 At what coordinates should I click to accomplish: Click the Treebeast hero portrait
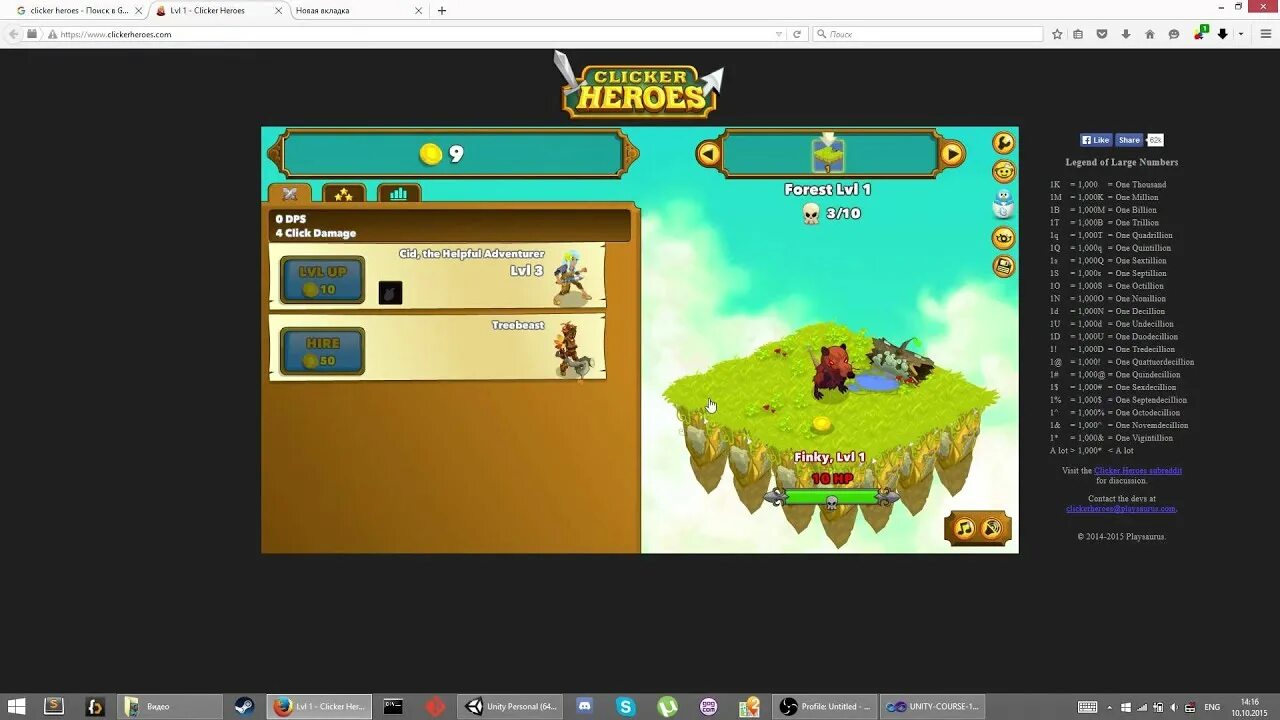[573, 350]
